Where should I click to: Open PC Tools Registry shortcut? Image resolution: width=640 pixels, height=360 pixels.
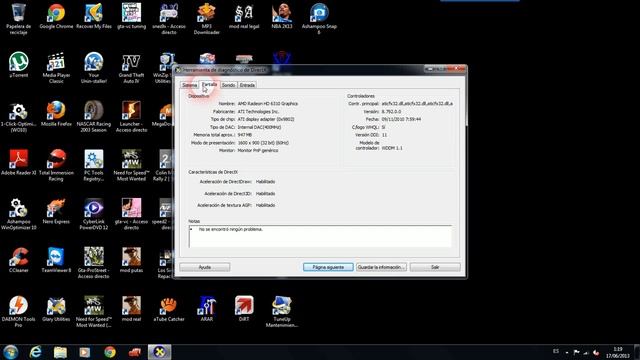tap(94, 165)
